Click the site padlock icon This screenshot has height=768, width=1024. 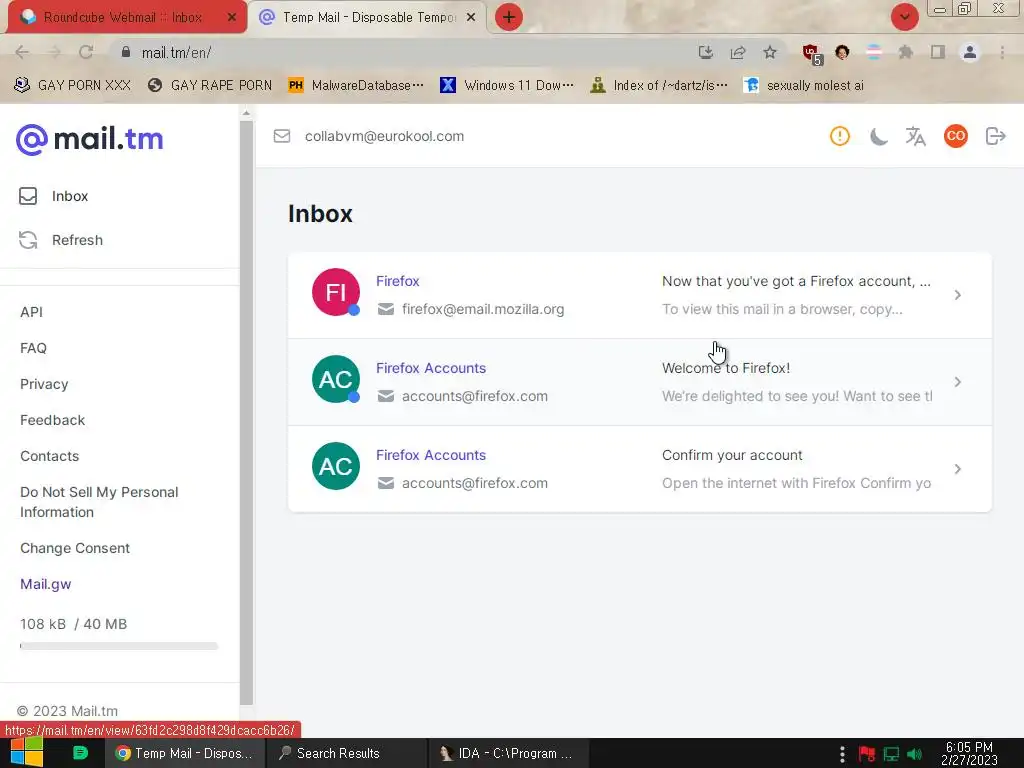tap(126, 52)
